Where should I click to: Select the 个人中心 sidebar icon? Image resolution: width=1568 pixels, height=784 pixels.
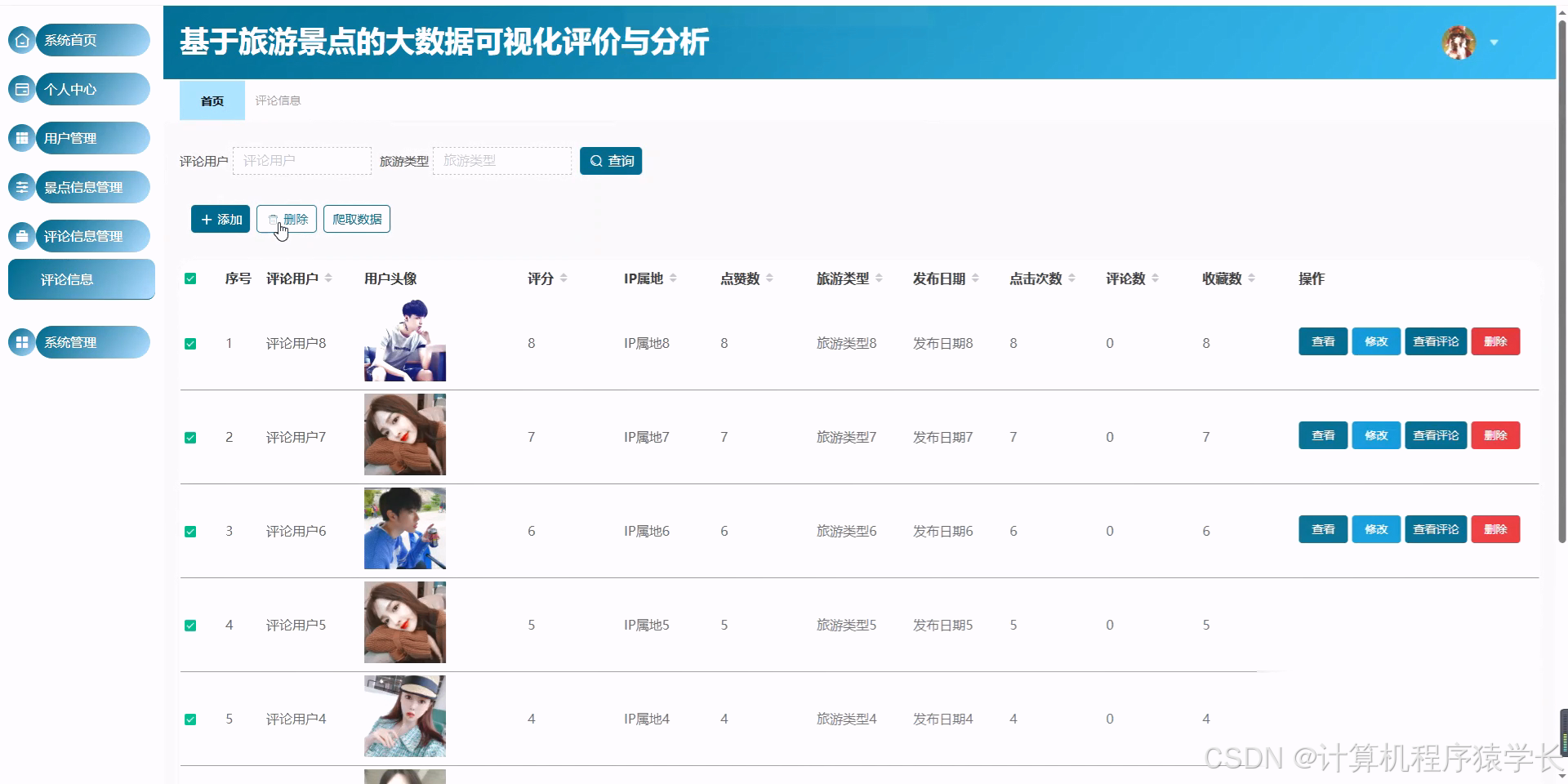pyautogui.click(x=22, y=88)
